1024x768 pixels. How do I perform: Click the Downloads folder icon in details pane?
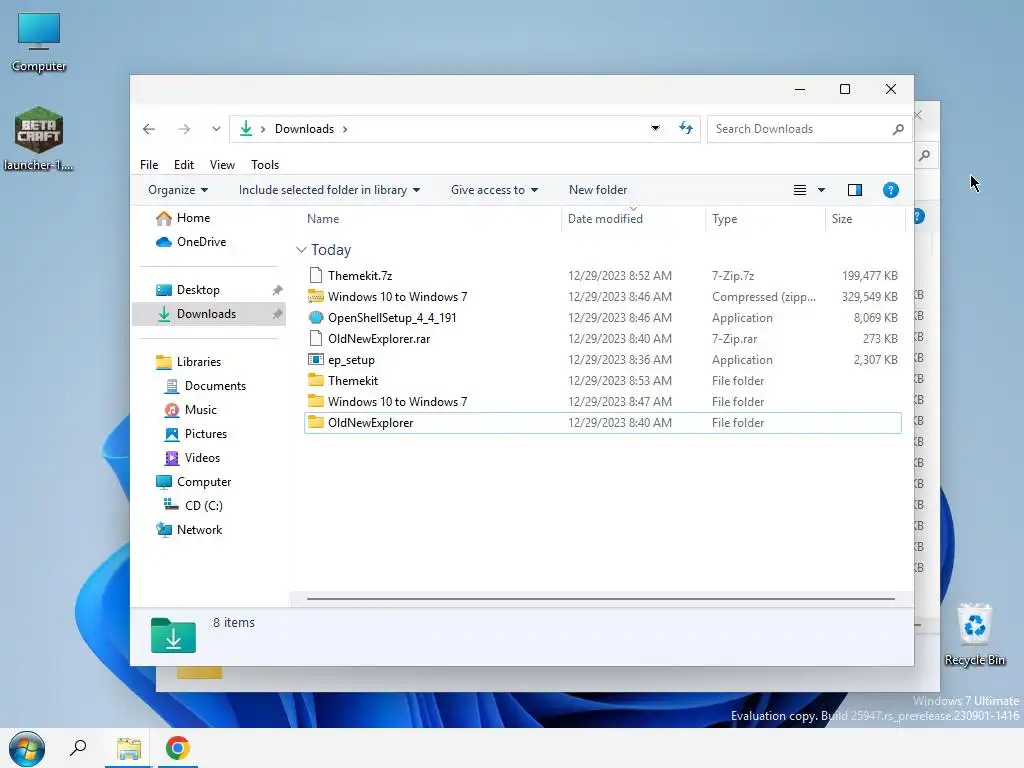[x=173, y=635]
